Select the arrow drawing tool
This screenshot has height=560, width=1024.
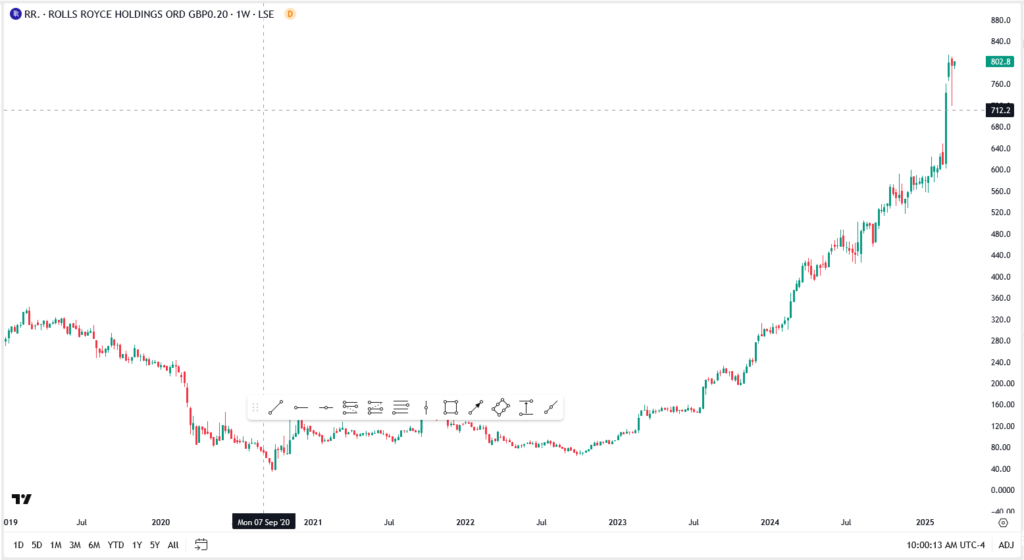point(476,407)
